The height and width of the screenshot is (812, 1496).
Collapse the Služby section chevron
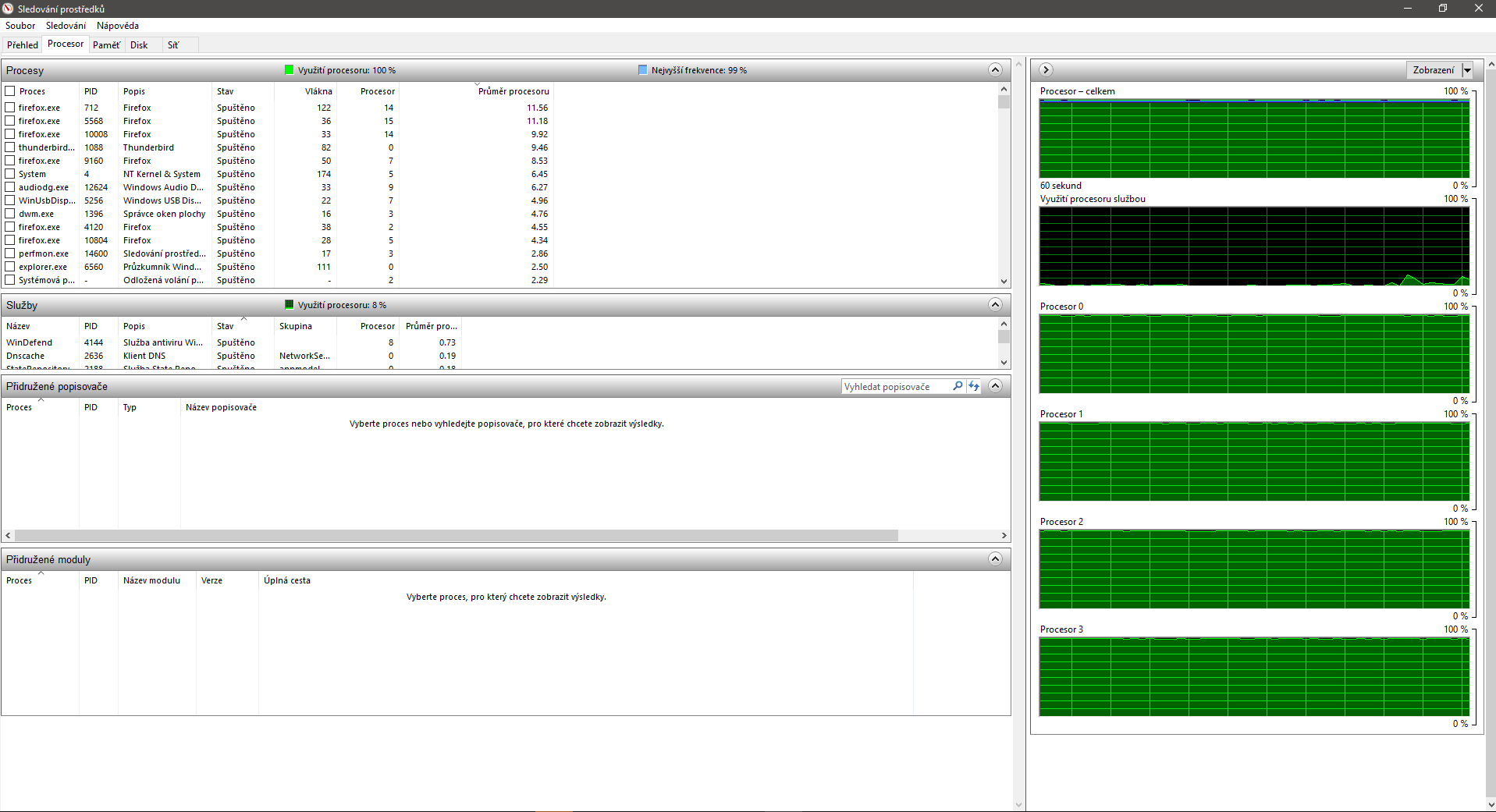[995, 305]
